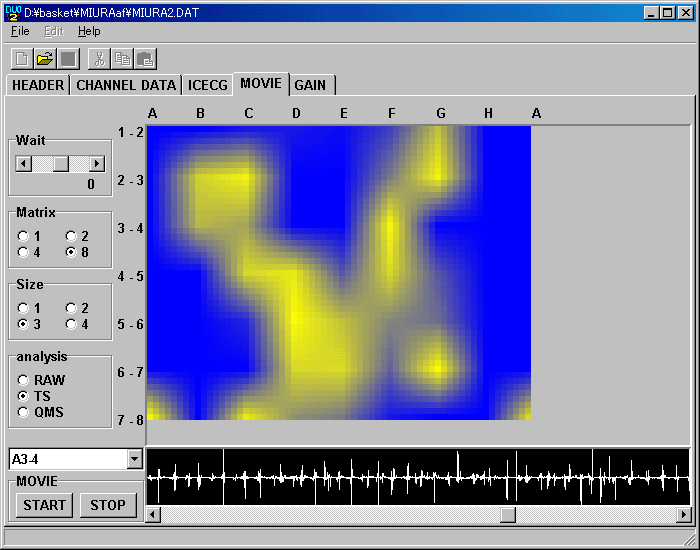
Task: Click the Wait slider left arrow
Action: 24,163
